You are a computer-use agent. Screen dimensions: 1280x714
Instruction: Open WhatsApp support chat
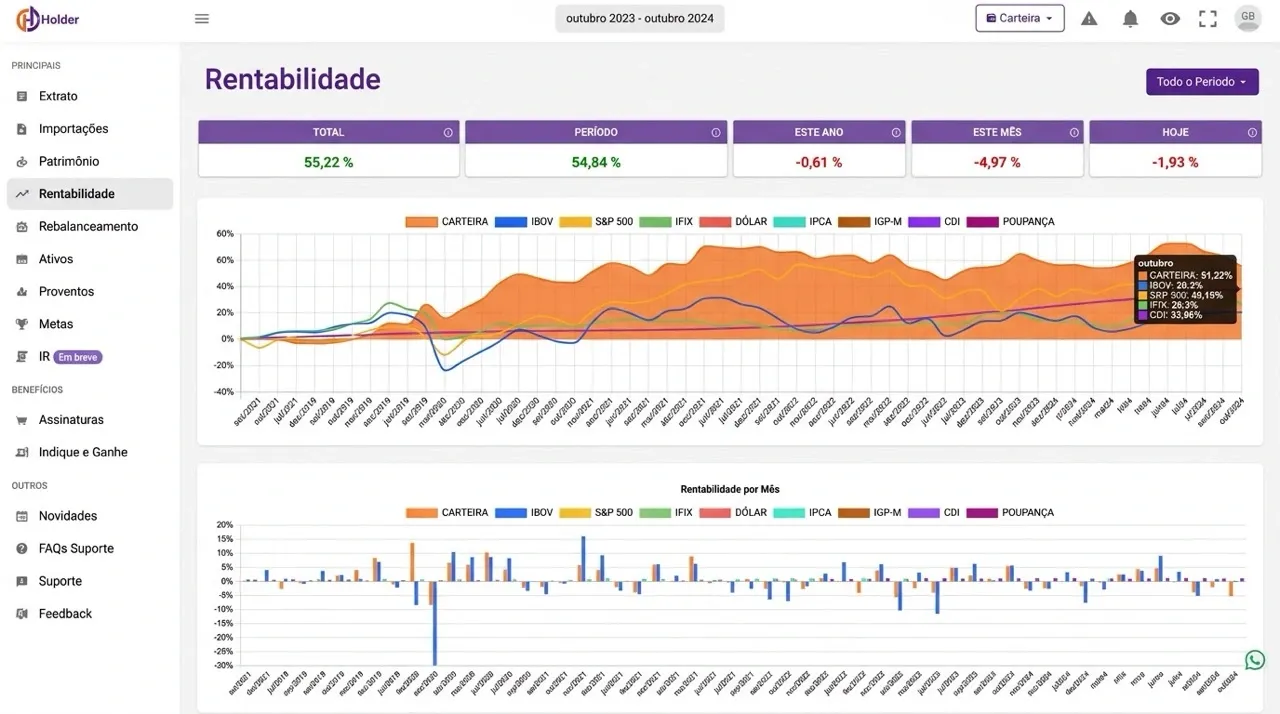coord(1254,660)
